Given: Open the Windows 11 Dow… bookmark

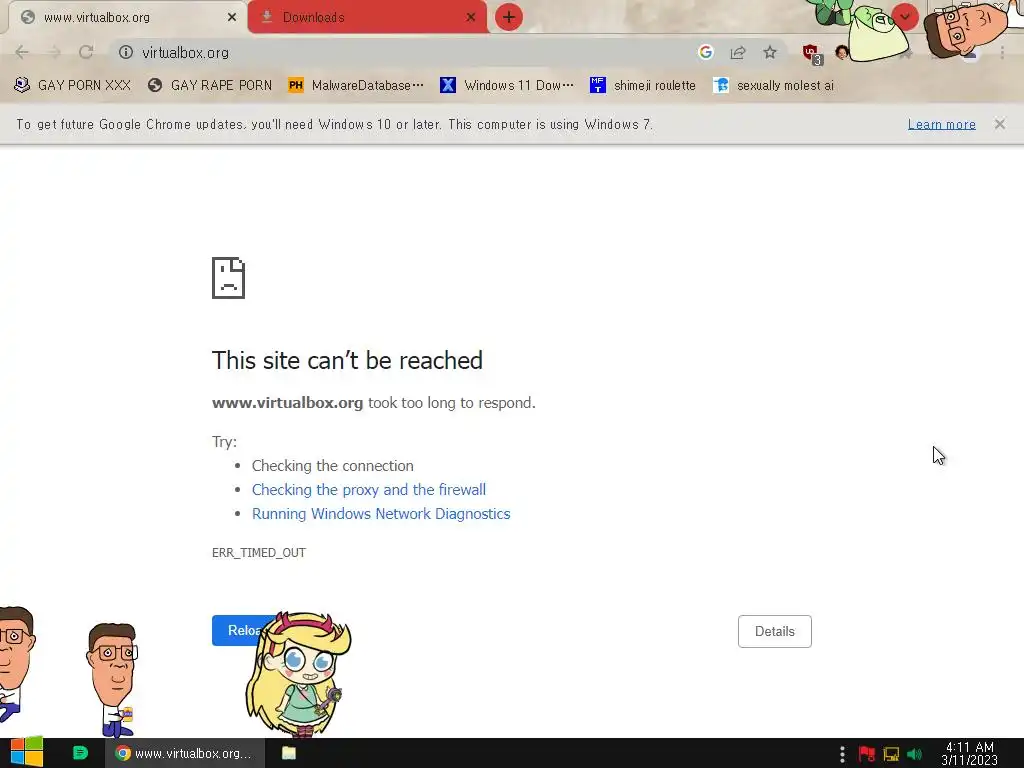Looking at the screenshot, I should click(x=507, y=85).
